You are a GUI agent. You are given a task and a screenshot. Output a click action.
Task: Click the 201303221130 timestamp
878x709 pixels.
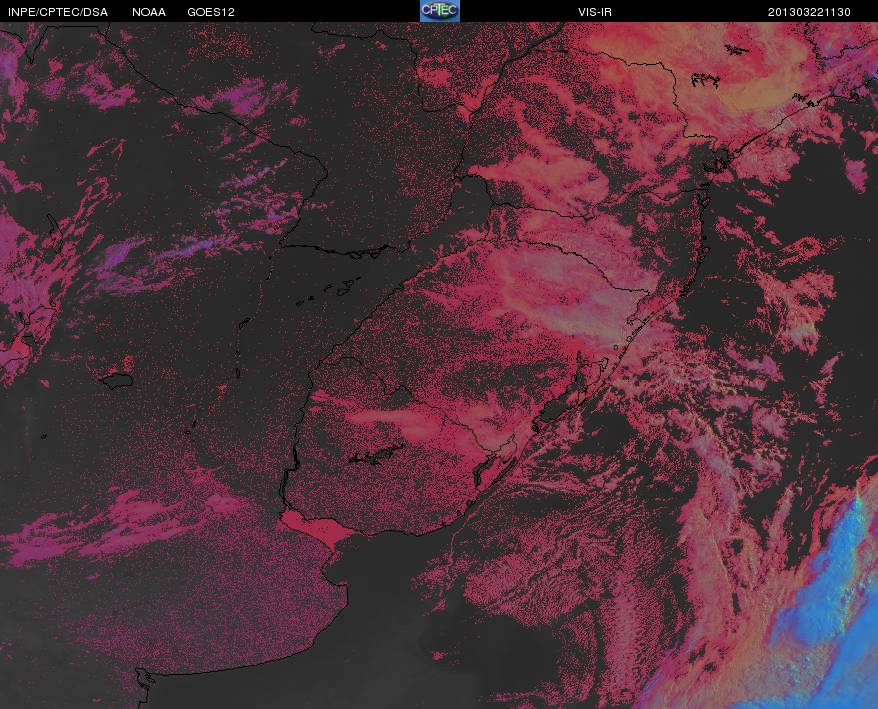[x=809, y=12]
